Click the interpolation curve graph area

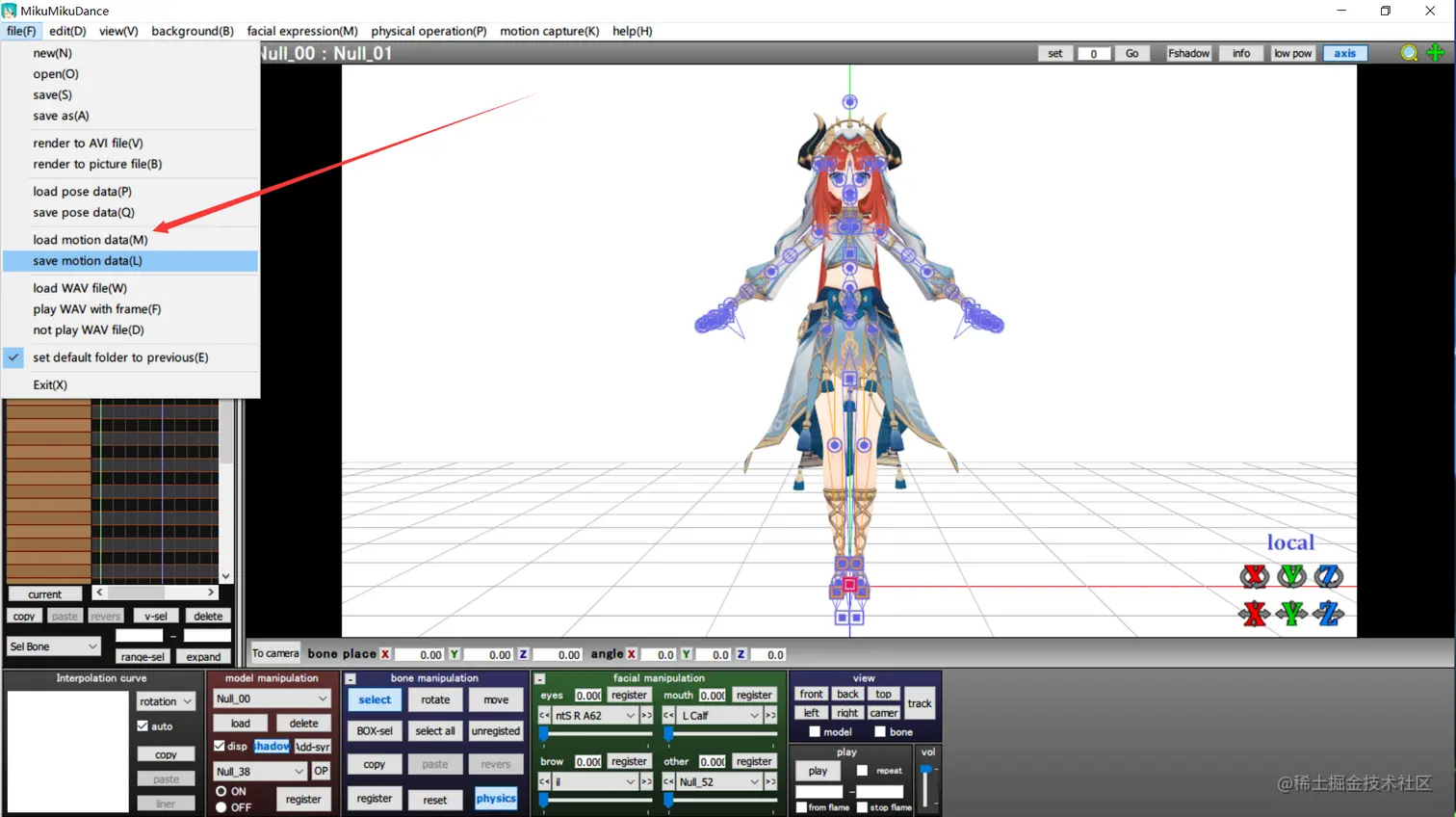coord(67,751)
